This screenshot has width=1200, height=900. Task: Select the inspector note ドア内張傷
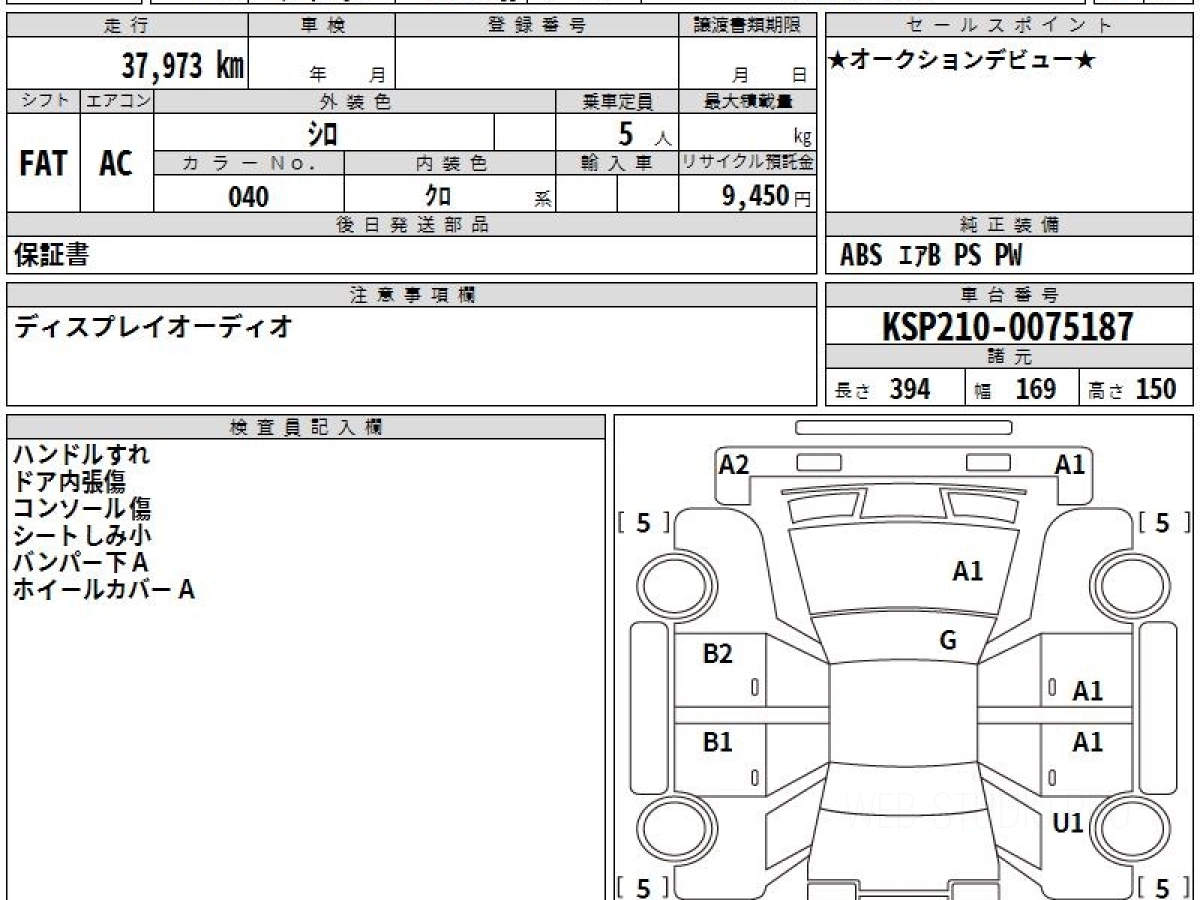(69, 482)
